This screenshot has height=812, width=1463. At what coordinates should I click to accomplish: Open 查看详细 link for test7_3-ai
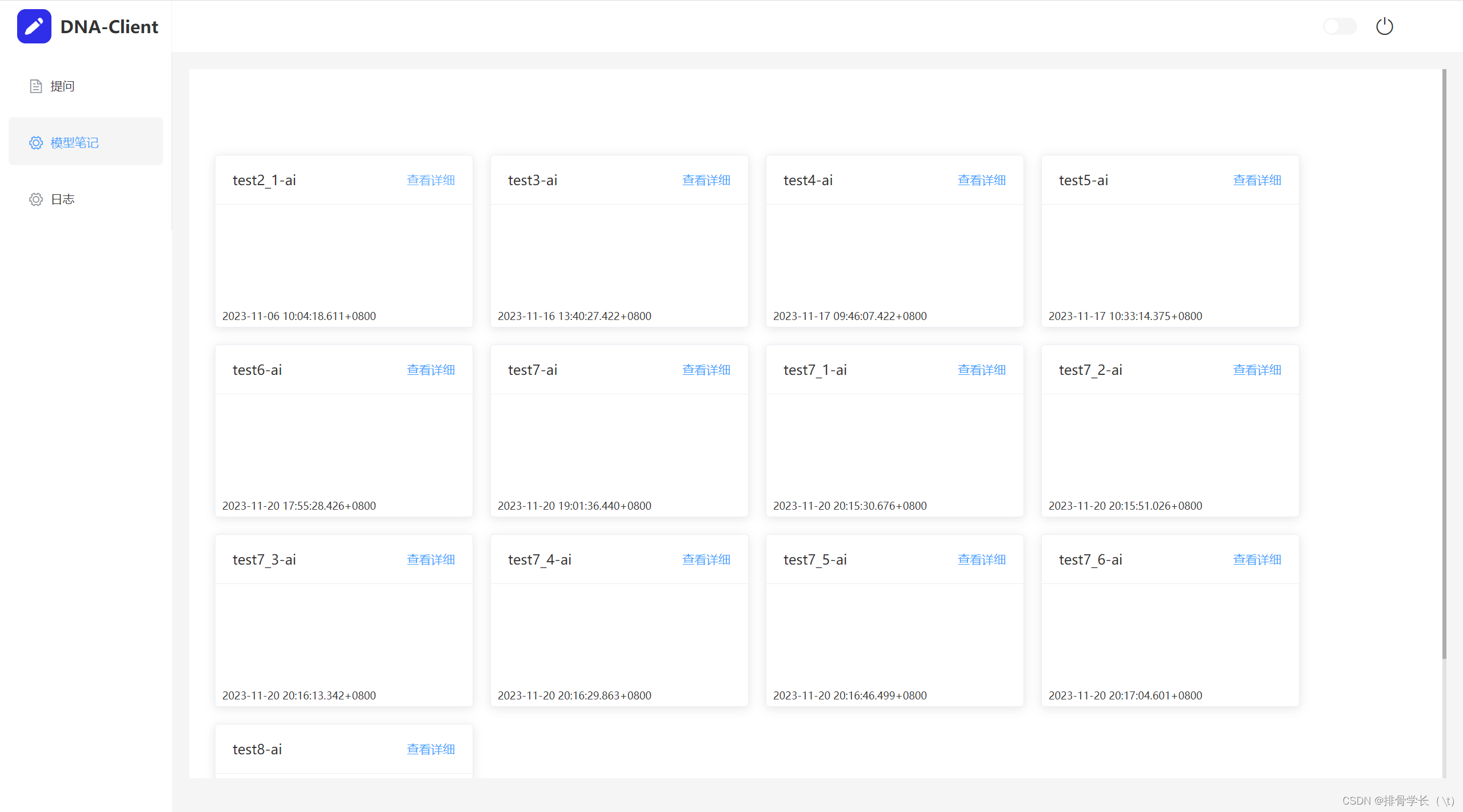(x=431, y=560)
